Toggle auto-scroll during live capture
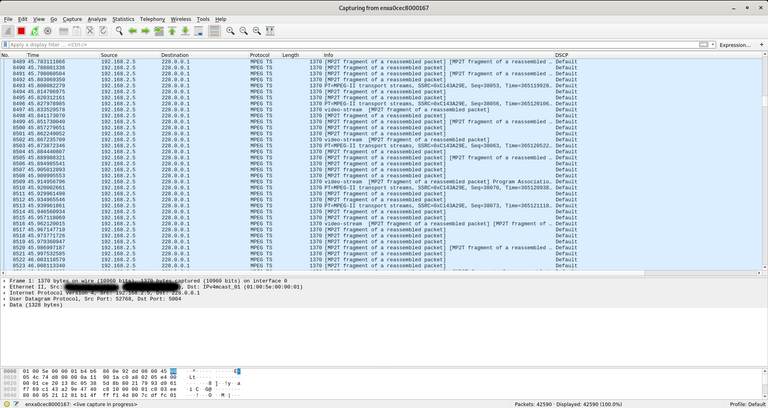768x408 pixels. coord(198,31)
